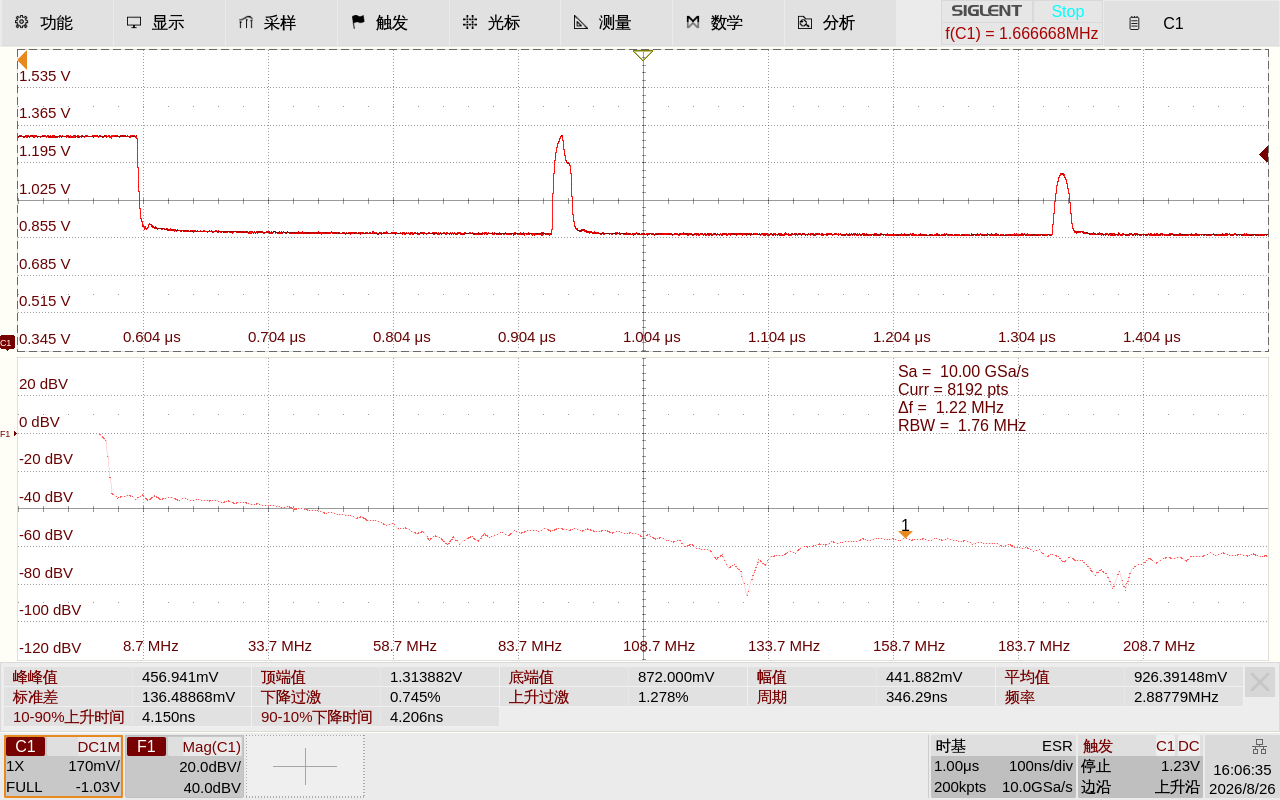Viewport: 1280px width, 800px height.
Task: Open the C1 frequency counter label
Action: pos(1022,34)
